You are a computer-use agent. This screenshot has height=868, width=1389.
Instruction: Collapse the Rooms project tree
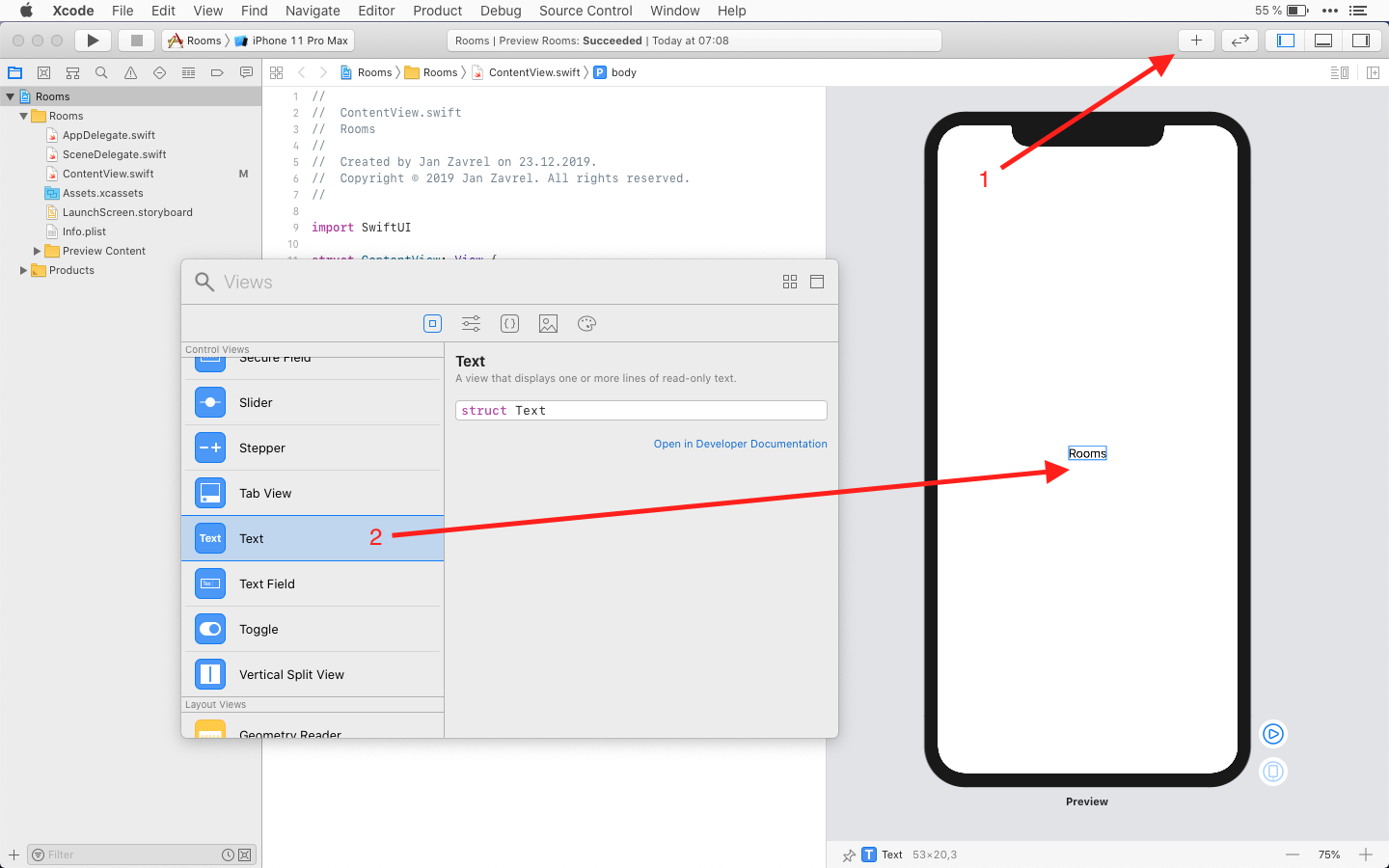coord(10,96)
